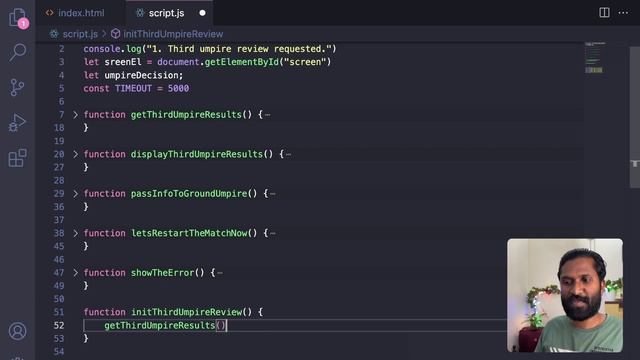Screen dimensions: 640x360
Task: Click the closing brace on line 53
Action: click(x=86, y=338)
